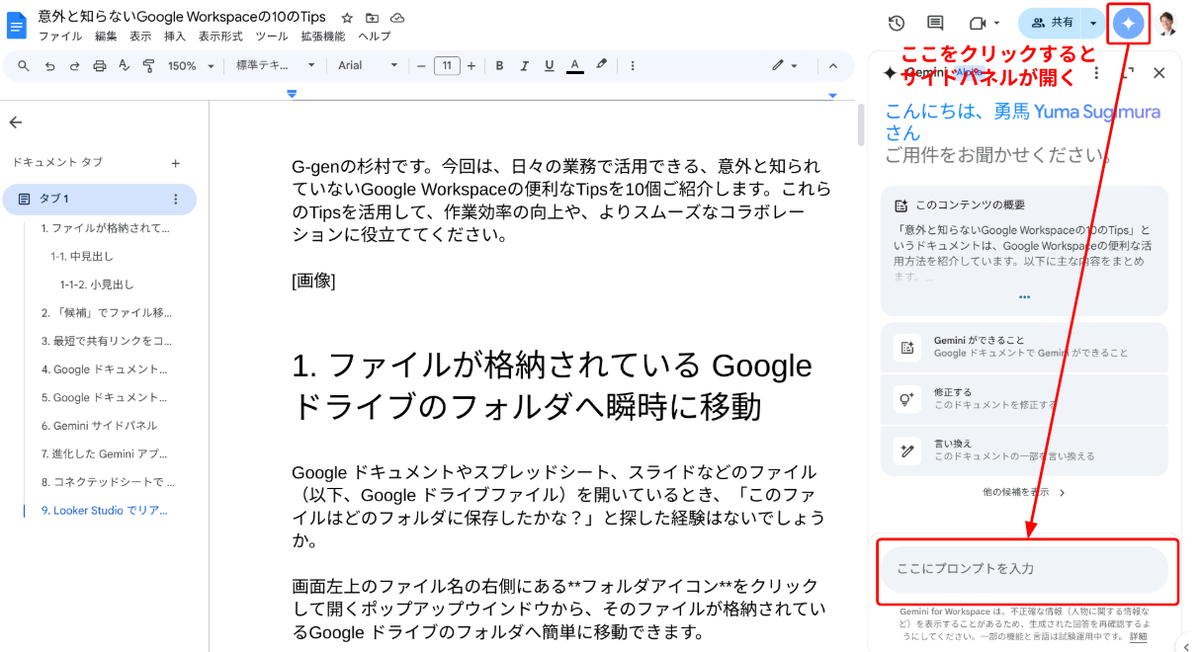Search the menus with magnifier icon
Image resolution: width=1200 pixels, height=652 pixels.
23,66
